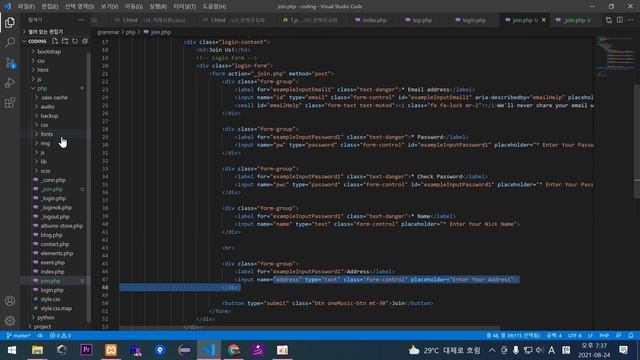Open the Run and Debug view
The height and width of the screenshot is (360, 640).
(x=10, y=82)
